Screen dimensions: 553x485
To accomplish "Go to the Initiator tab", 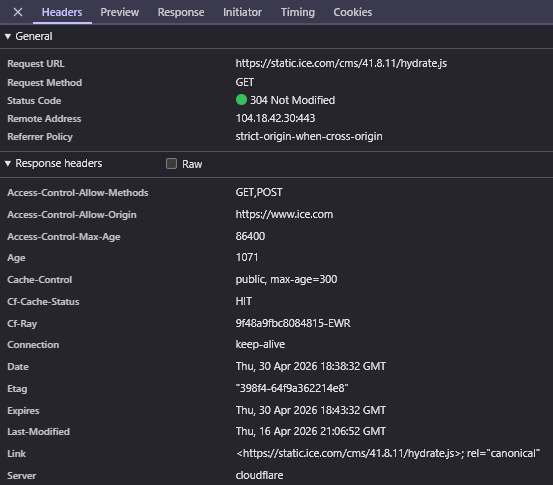I will click(x=242, y=12).
